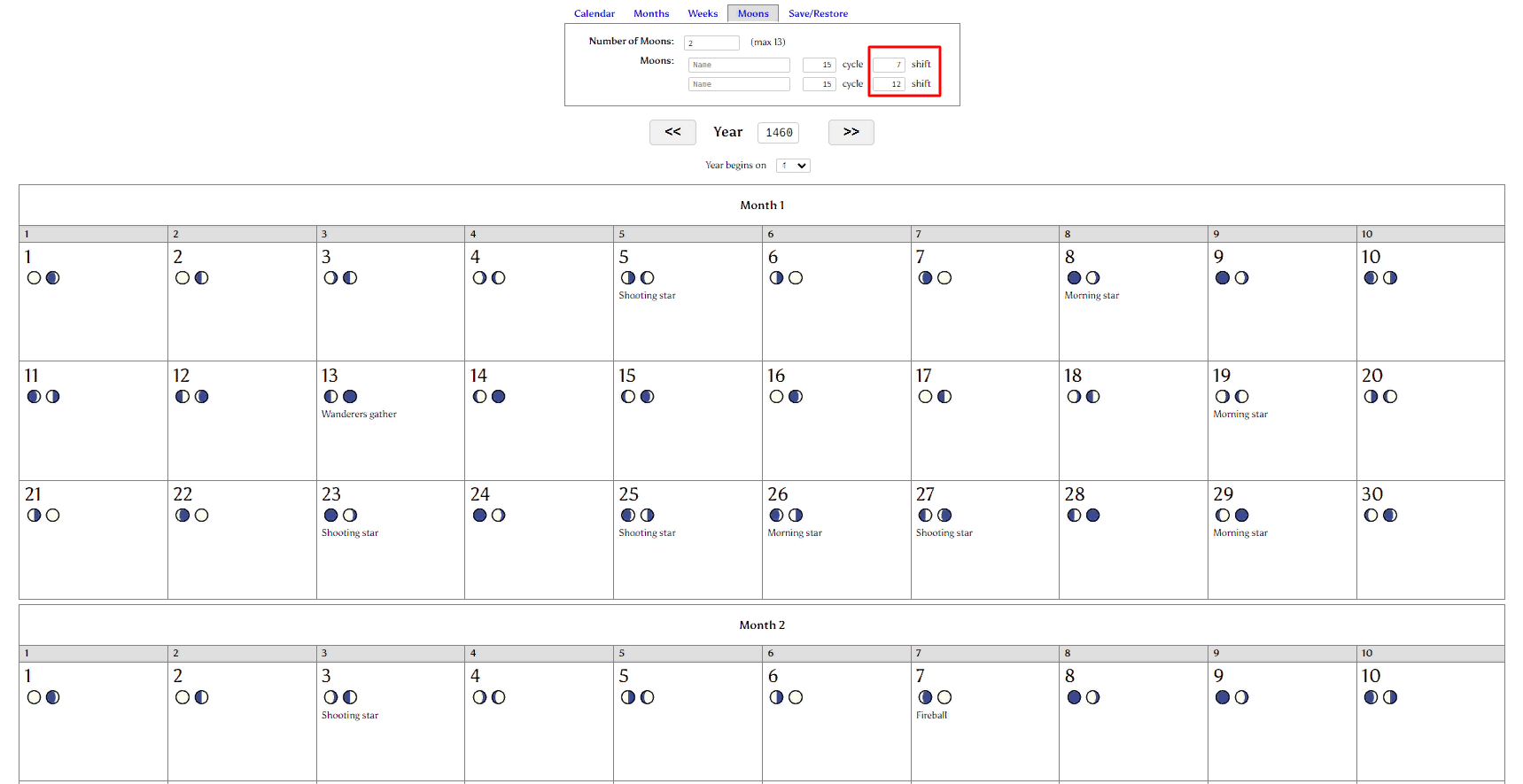Click second moon icon on Month 1 day 24
The height and width of the screenshot is (784, 1523).
click(x=499, y=516)
